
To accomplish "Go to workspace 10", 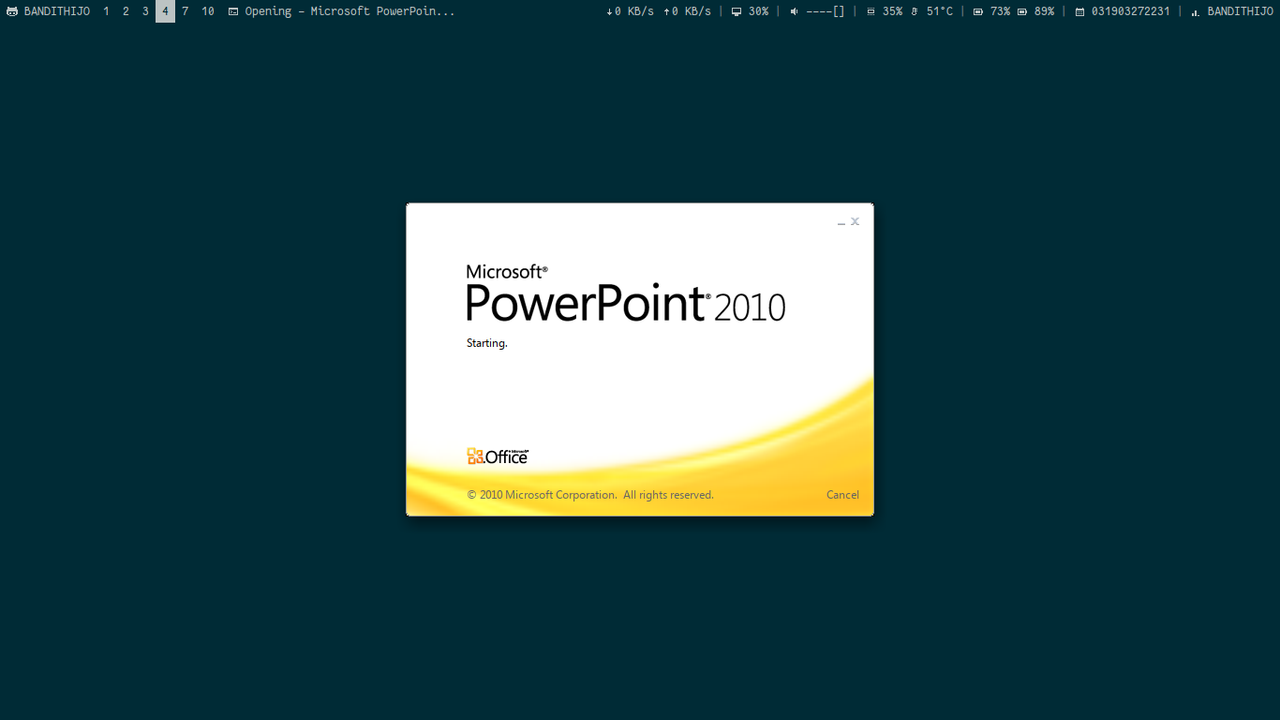I will coord(208,11).
